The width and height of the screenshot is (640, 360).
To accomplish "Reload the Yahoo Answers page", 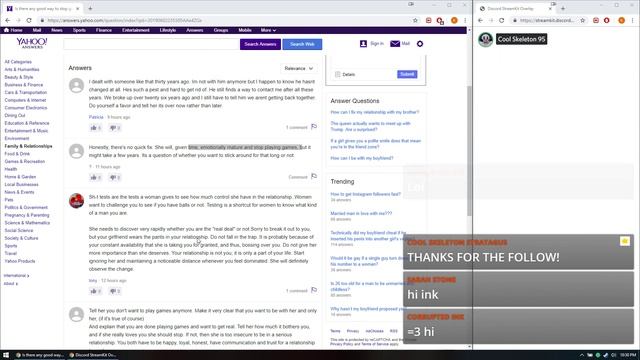I will point(29,20).
